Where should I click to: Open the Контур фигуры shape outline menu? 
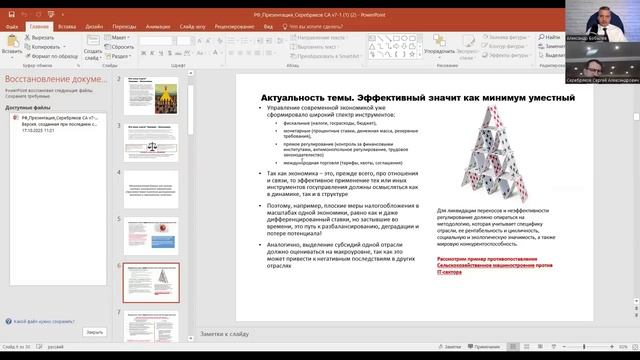[x=506, y=46]
